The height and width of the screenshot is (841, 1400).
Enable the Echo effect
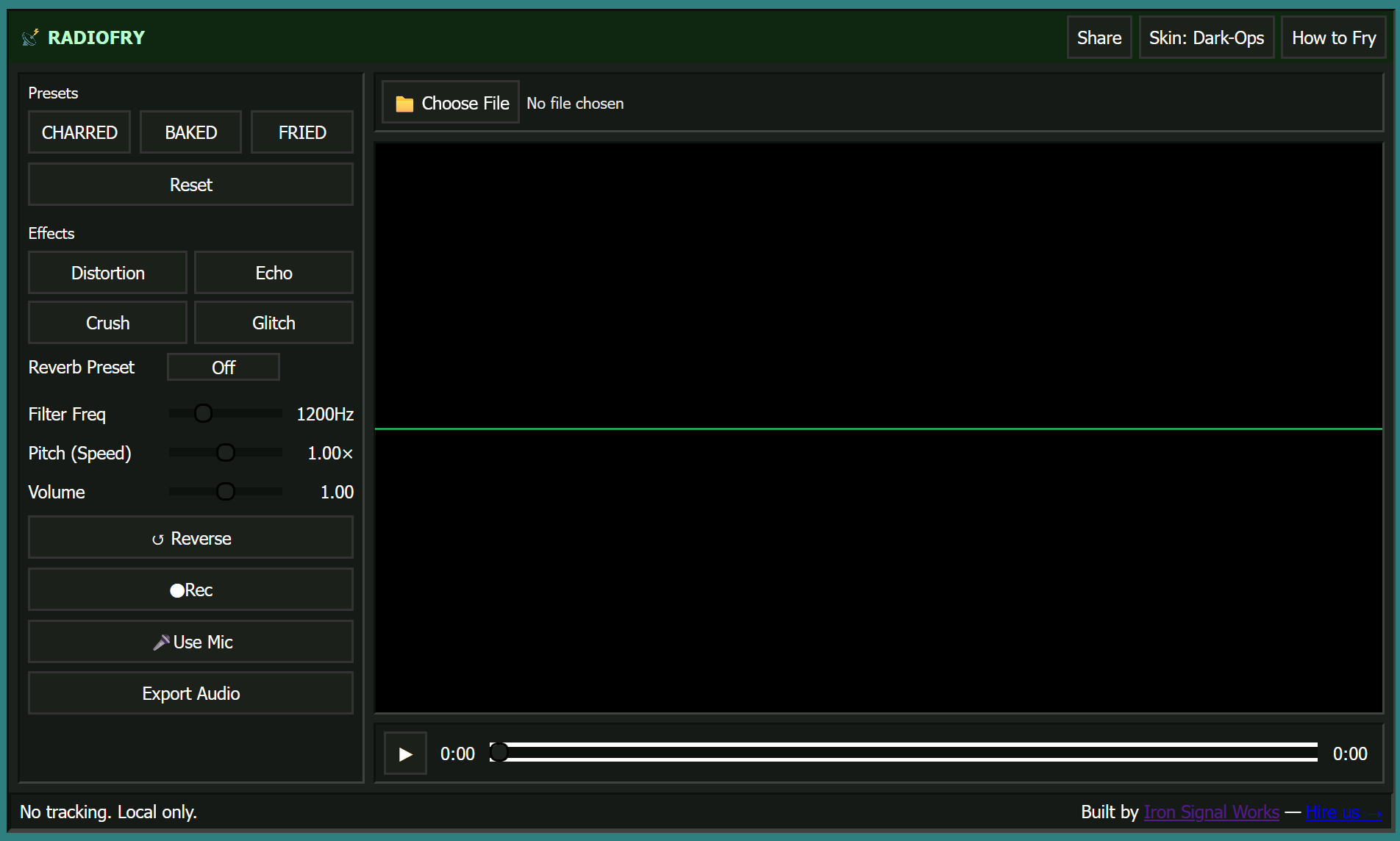(274, 273)
